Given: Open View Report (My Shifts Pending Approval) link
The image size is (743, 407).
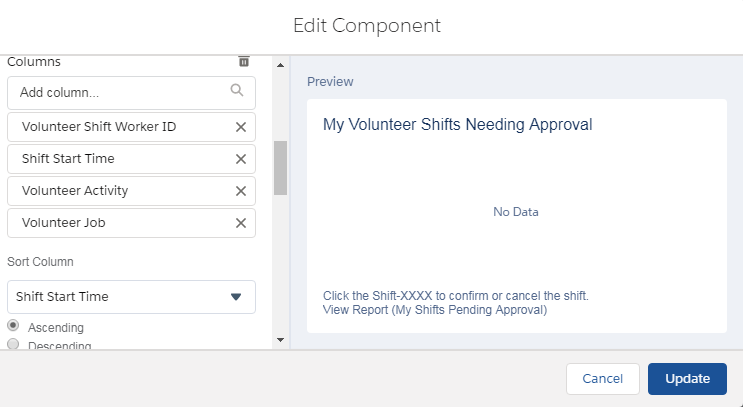Looking at the screenshot, I should pyautogui.click(x=434, y=310).
